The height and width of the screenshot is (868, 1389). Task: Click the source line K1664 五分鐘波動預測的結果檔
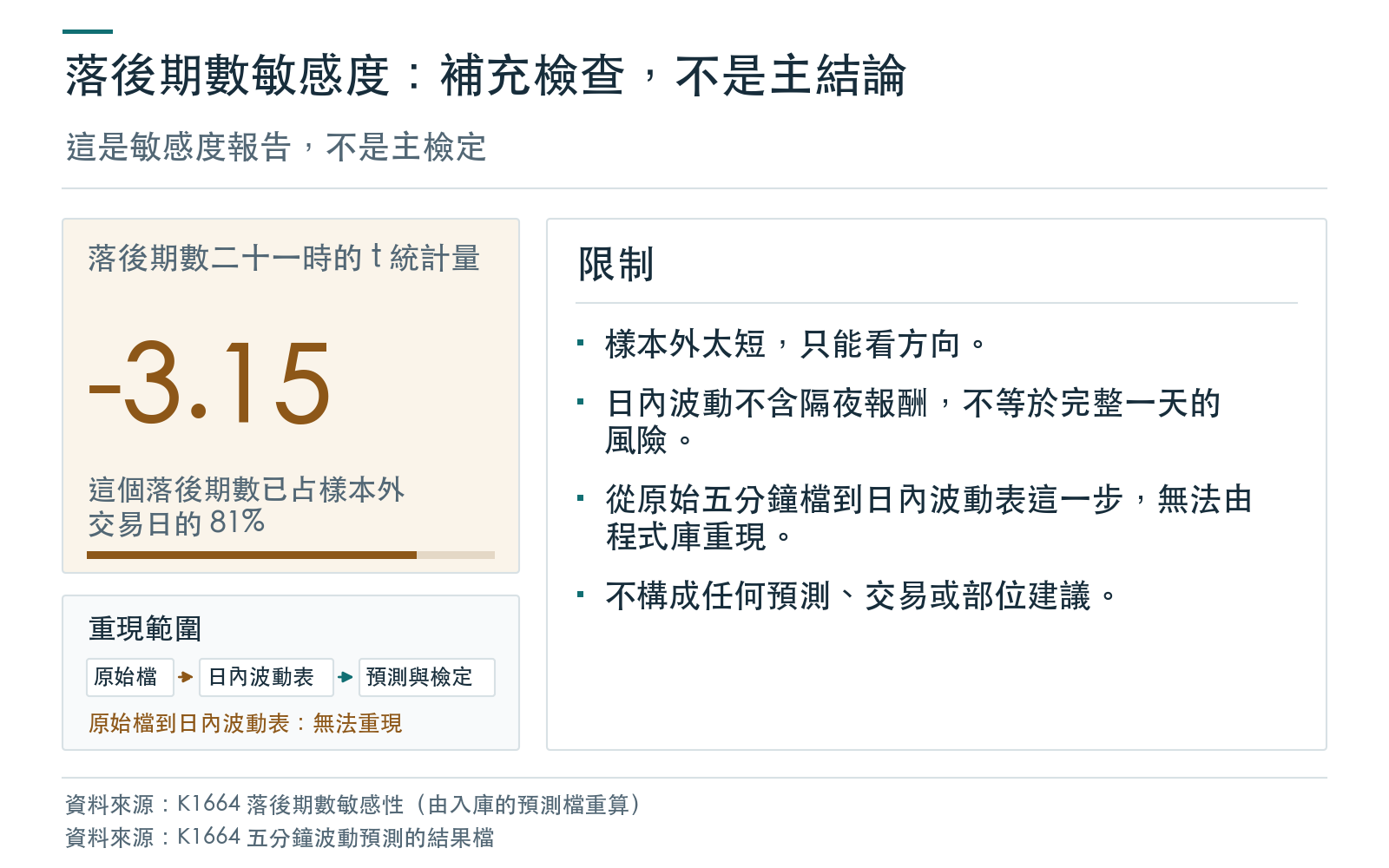[x=280, y=838]
